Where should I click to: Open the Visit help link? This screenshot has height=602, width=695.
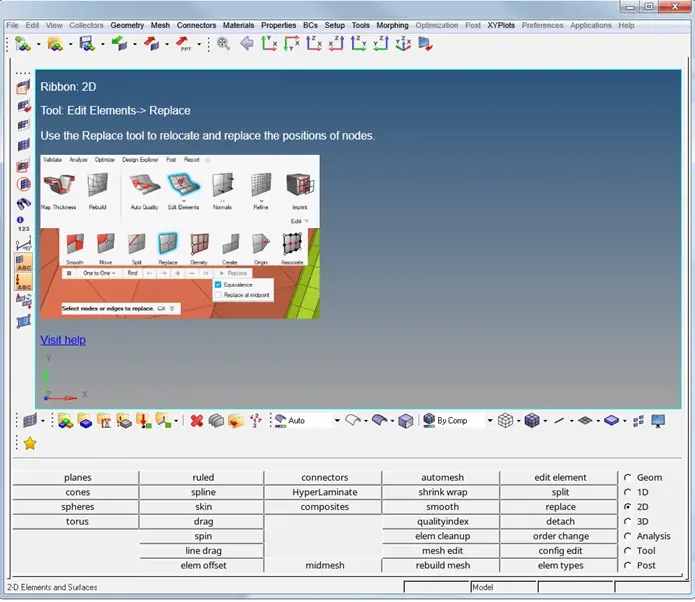click(x=63, y=340)
